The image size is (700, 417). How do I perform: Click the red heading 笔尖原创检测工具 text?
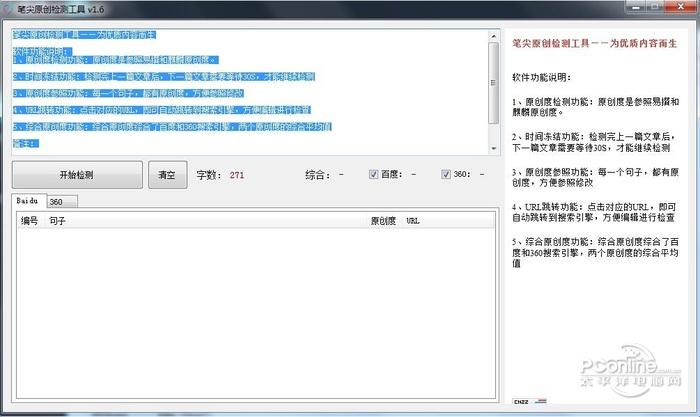click(x=595, y=43)
